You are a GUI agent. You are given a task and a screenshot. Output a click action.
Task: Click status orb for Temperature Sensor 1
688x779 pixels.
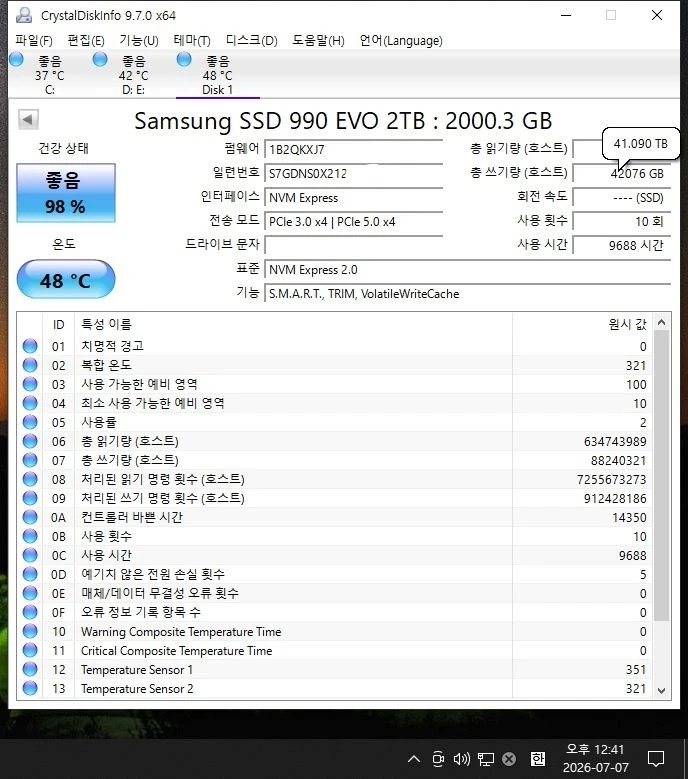click(x=30, y=669)
